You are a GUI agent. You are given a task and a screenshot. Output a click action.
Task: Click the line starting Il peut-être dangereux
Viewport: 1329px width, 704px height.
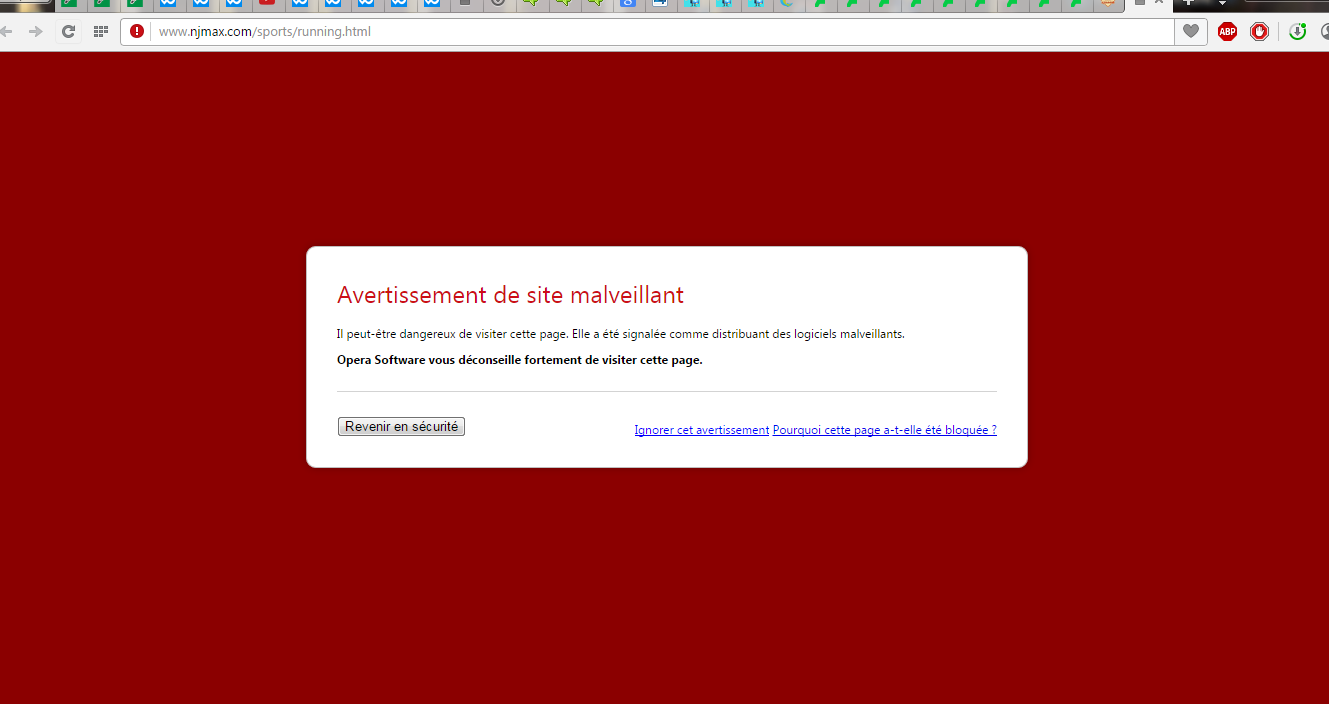620,334
